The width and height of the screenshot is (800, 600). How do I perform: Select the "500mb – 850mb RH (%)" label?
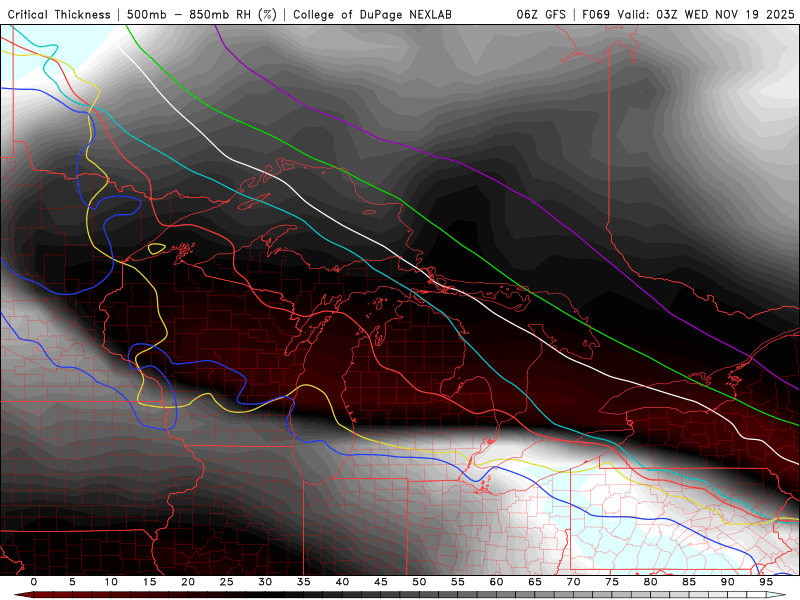click(x=202, y=14)
